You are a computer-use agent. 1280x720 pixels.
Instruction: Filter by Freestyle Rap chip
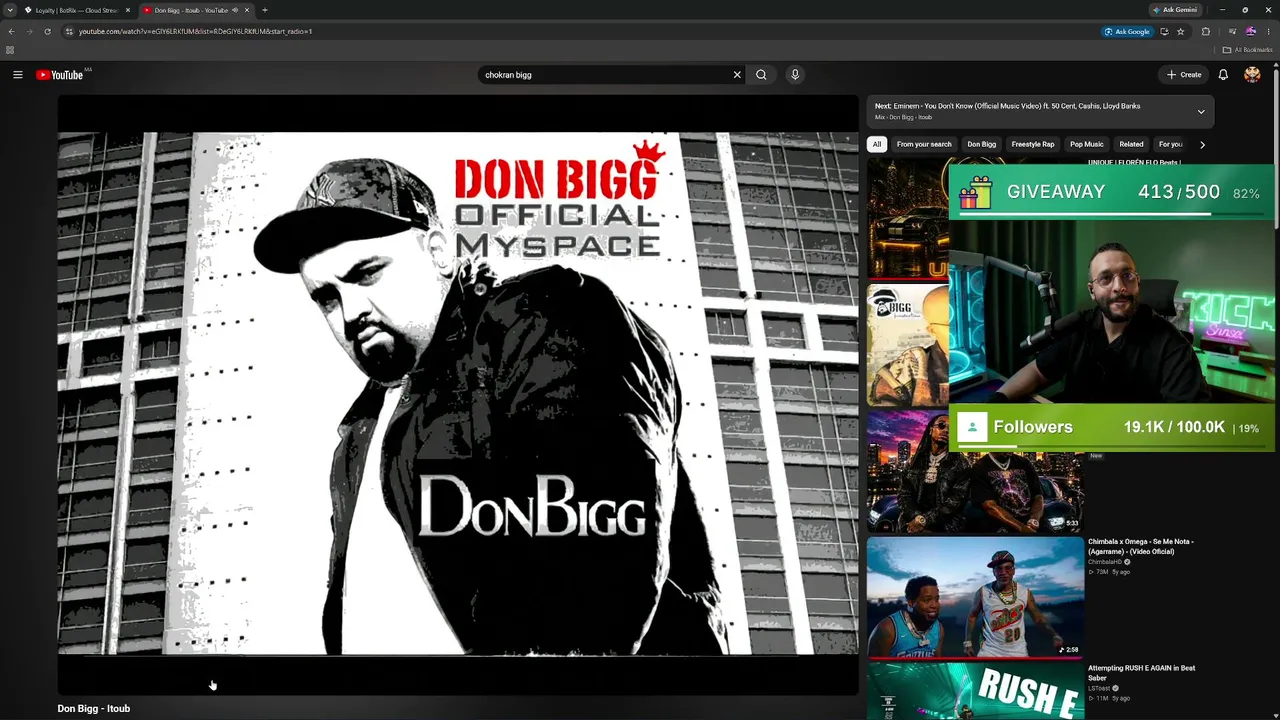click(x=1033, y=144)
